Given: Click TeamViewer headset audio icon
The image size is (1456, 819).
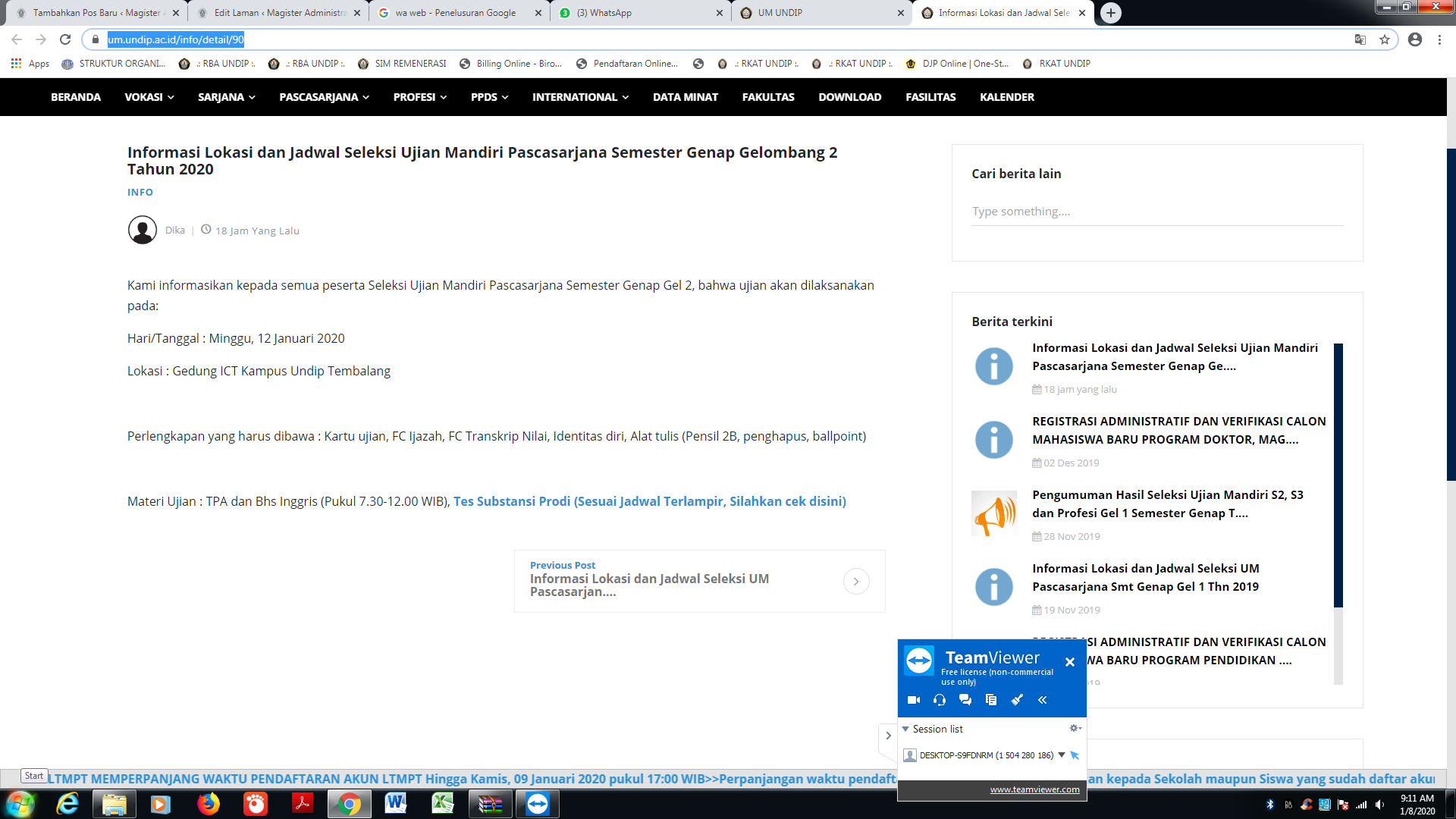Looking at the screenshot, I should [940, 700].
